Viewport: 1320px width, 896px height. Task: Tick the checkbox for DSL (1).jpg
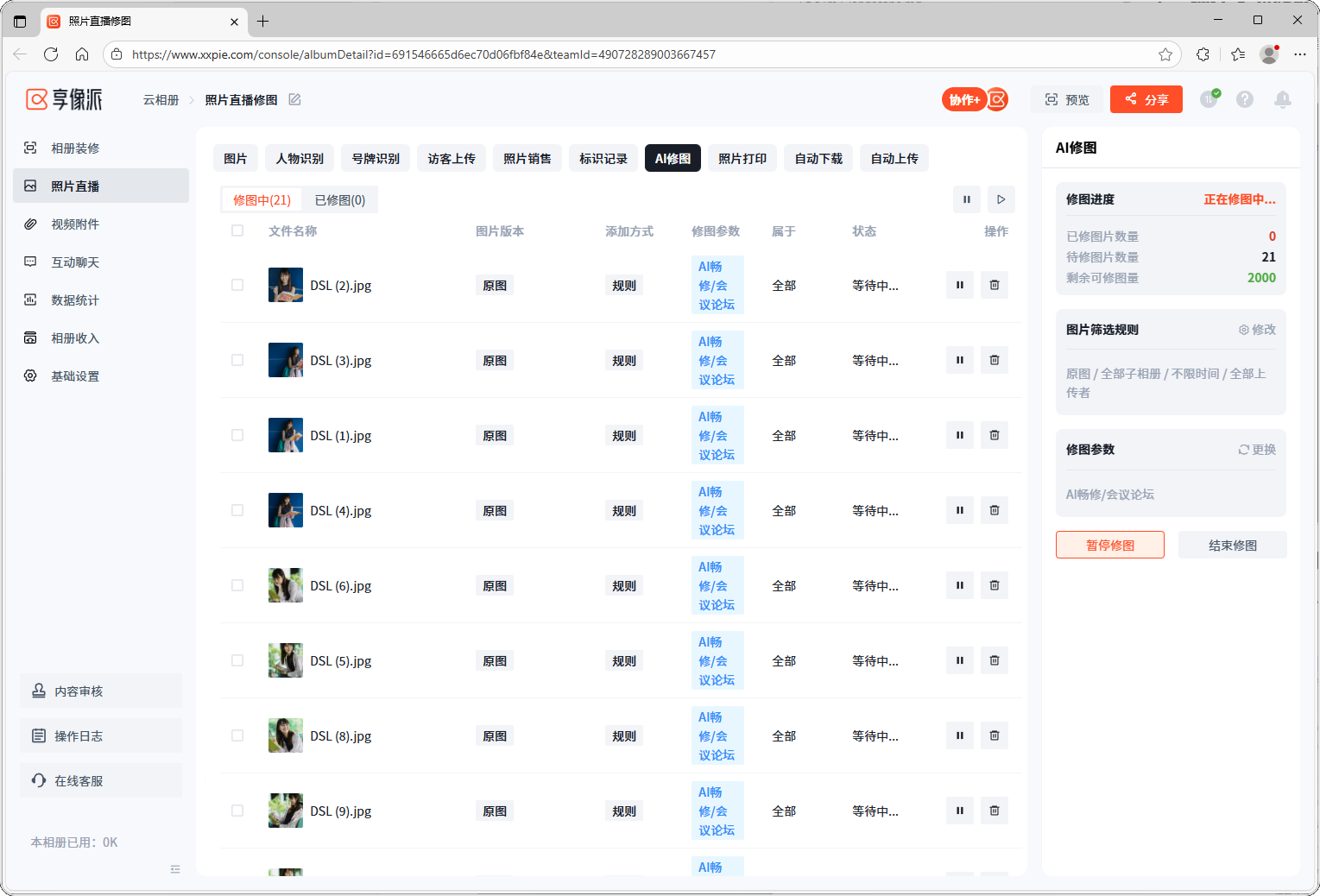[x=237, y=435]
